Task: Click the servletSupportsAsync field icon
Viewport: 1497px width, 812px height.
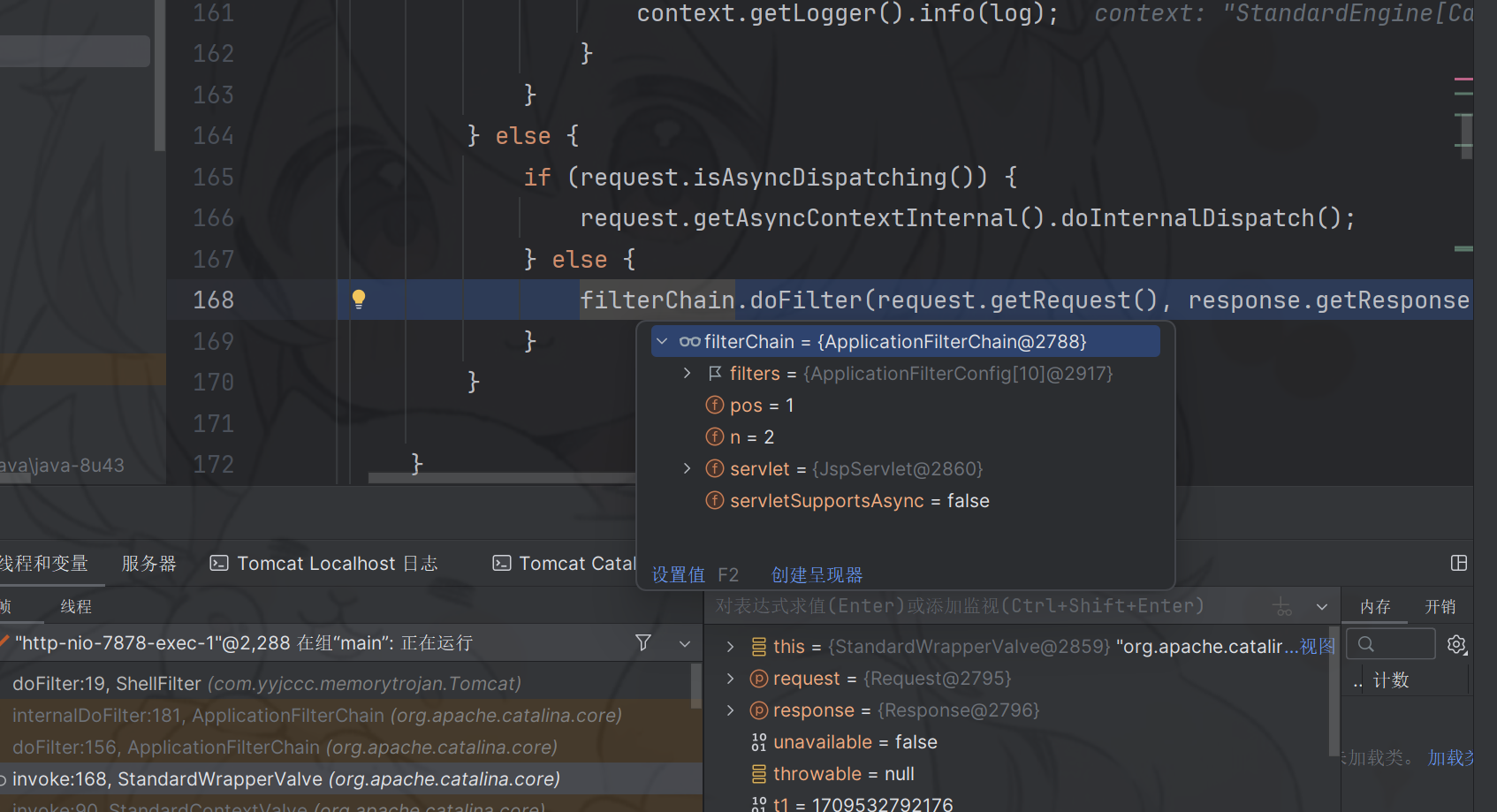Action: [x=715, y=501]
